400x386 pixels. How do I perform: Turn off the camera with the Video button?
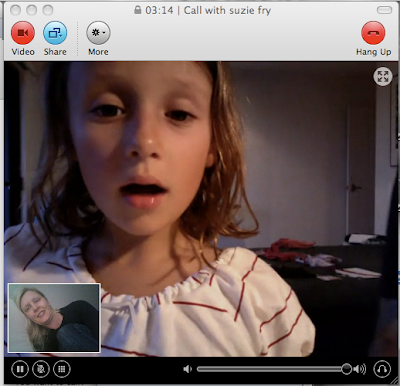(23, 33)
